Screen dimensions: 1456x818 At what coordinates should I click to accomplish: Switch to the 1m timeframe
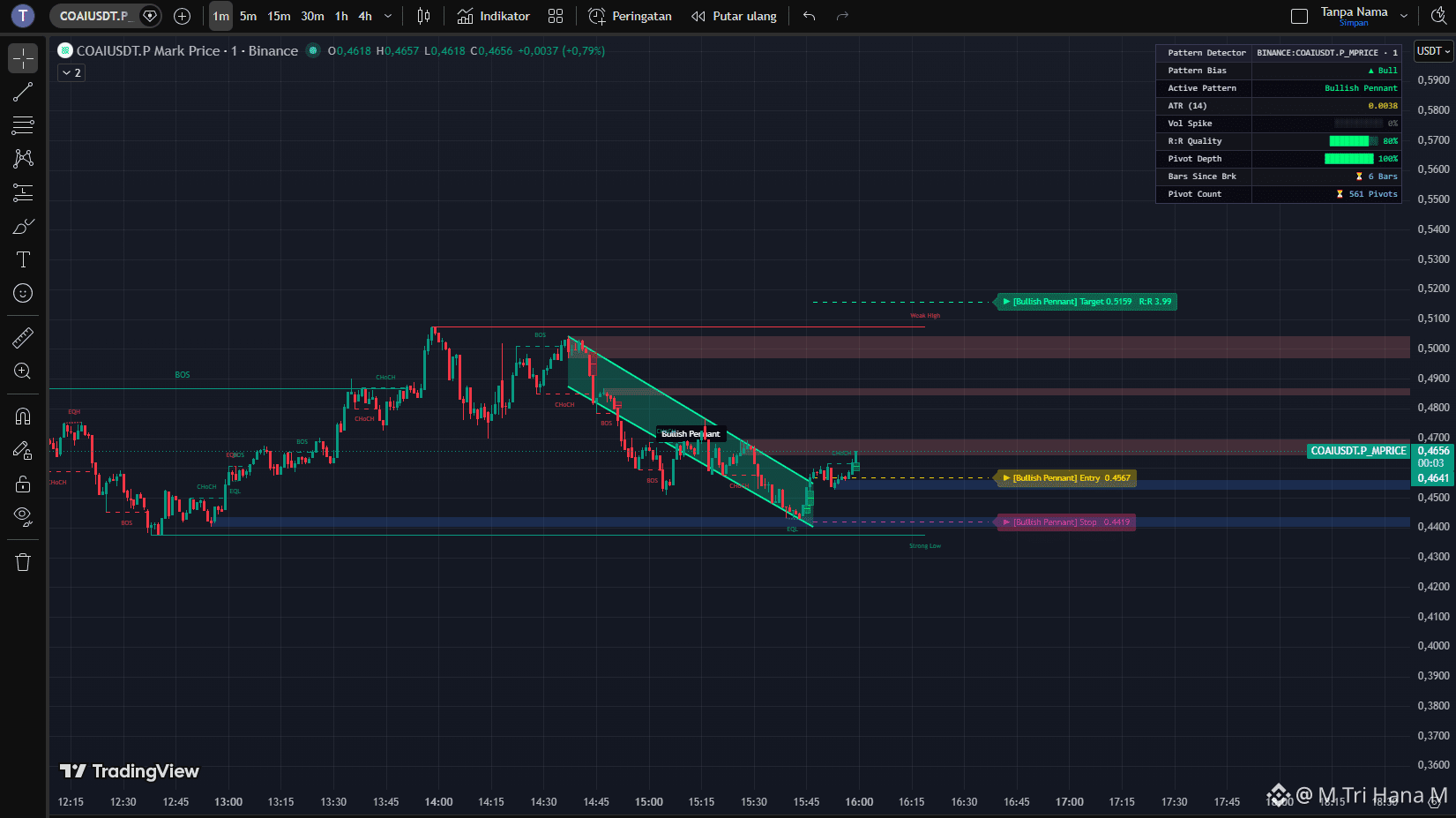[220, 16]
